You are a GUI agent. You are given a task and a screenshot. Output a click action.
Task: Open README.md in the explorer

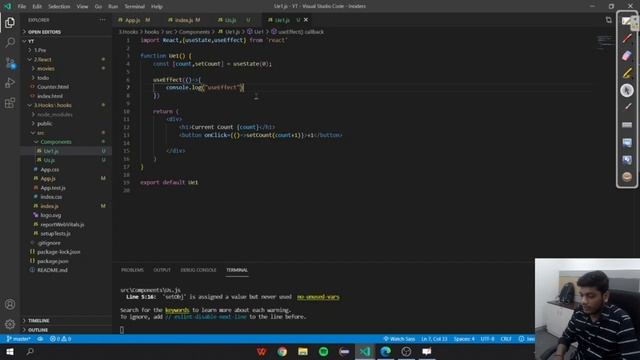click(x=66, y=270)
